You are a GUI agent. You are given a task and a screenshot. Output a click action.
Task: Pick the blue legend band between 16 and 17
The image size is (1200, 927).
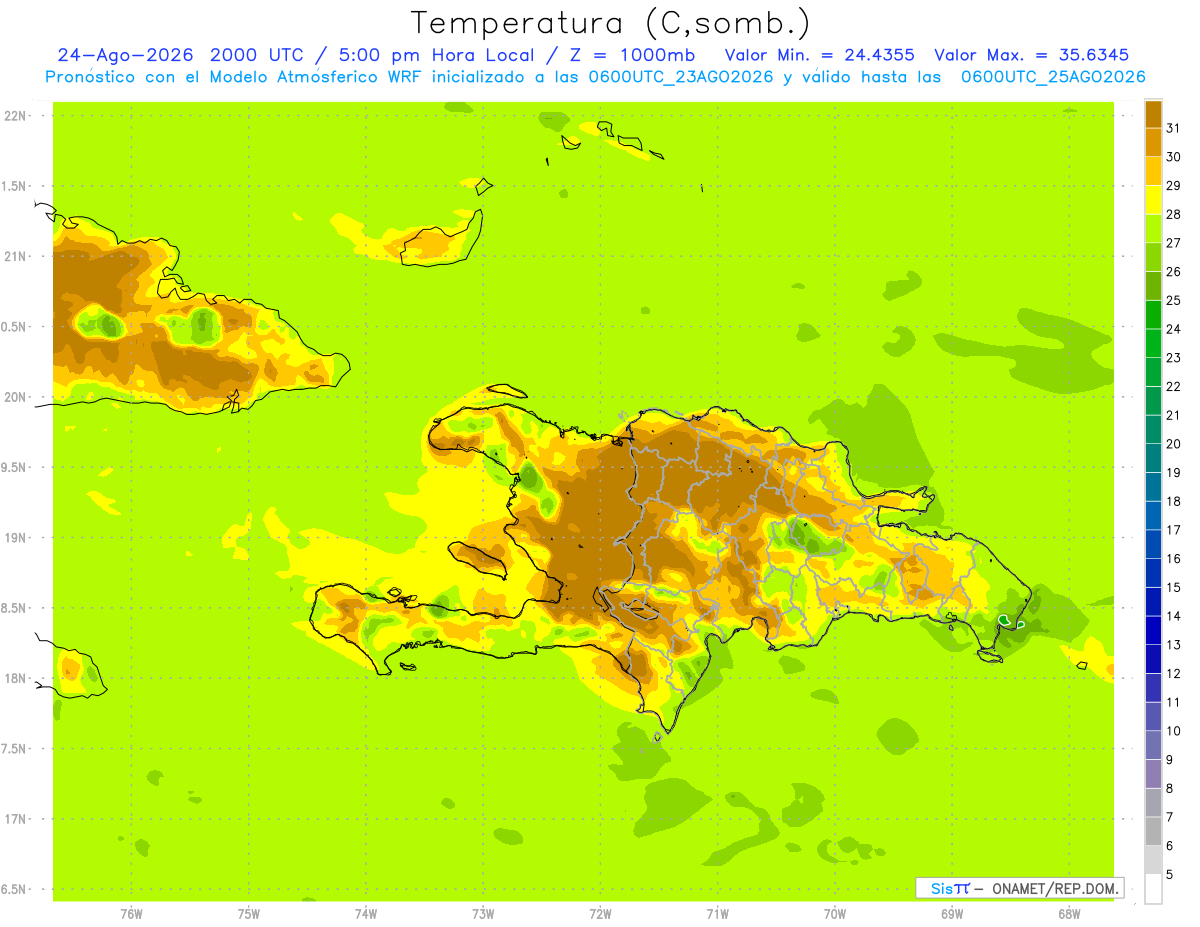tap(1153, 544)
